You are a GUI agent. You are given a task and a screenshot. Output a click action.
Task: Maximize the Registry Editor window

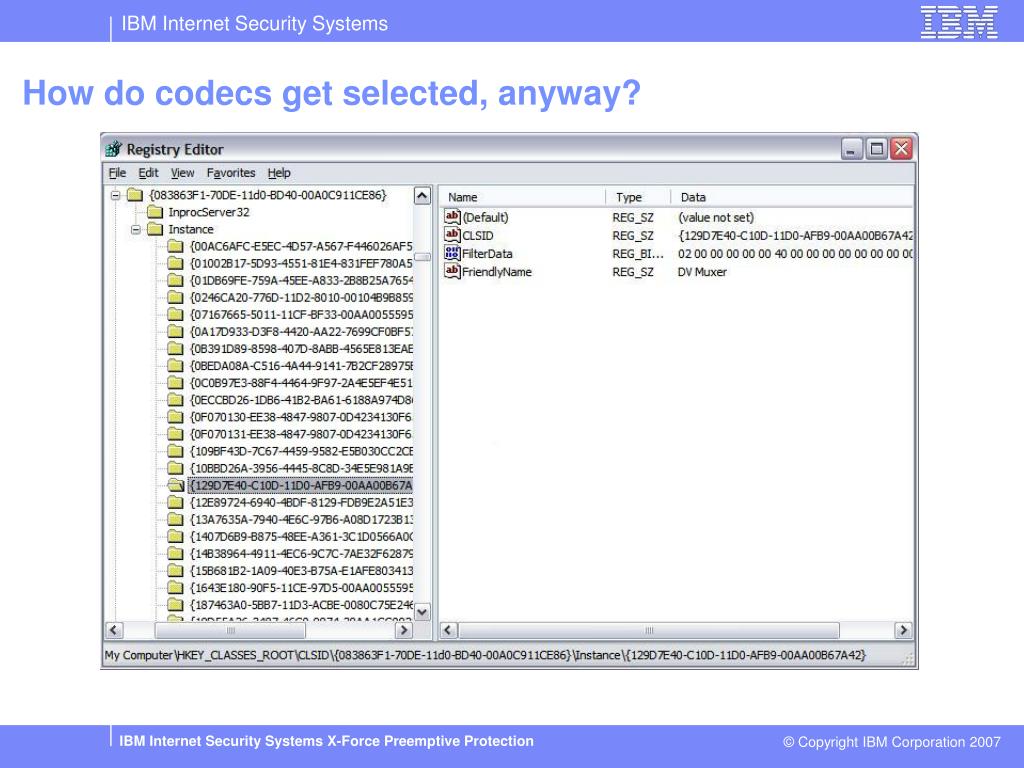pyautogui.click(x=876, y=150)
